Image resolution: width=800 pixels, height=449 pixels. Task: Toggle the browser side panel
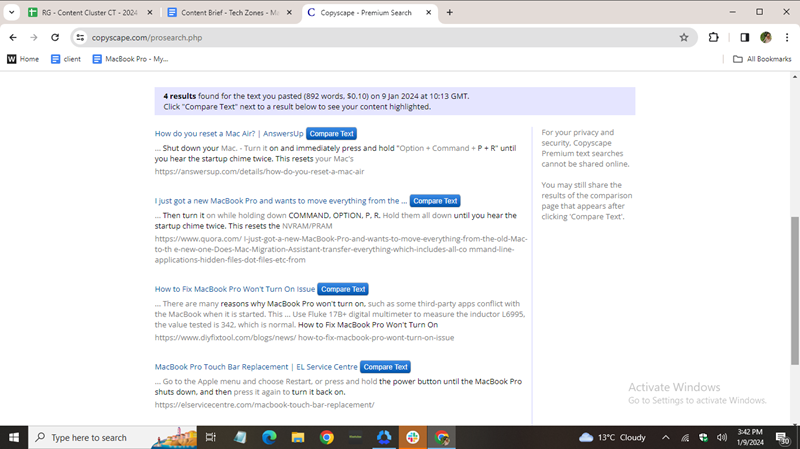coord(744,37)
